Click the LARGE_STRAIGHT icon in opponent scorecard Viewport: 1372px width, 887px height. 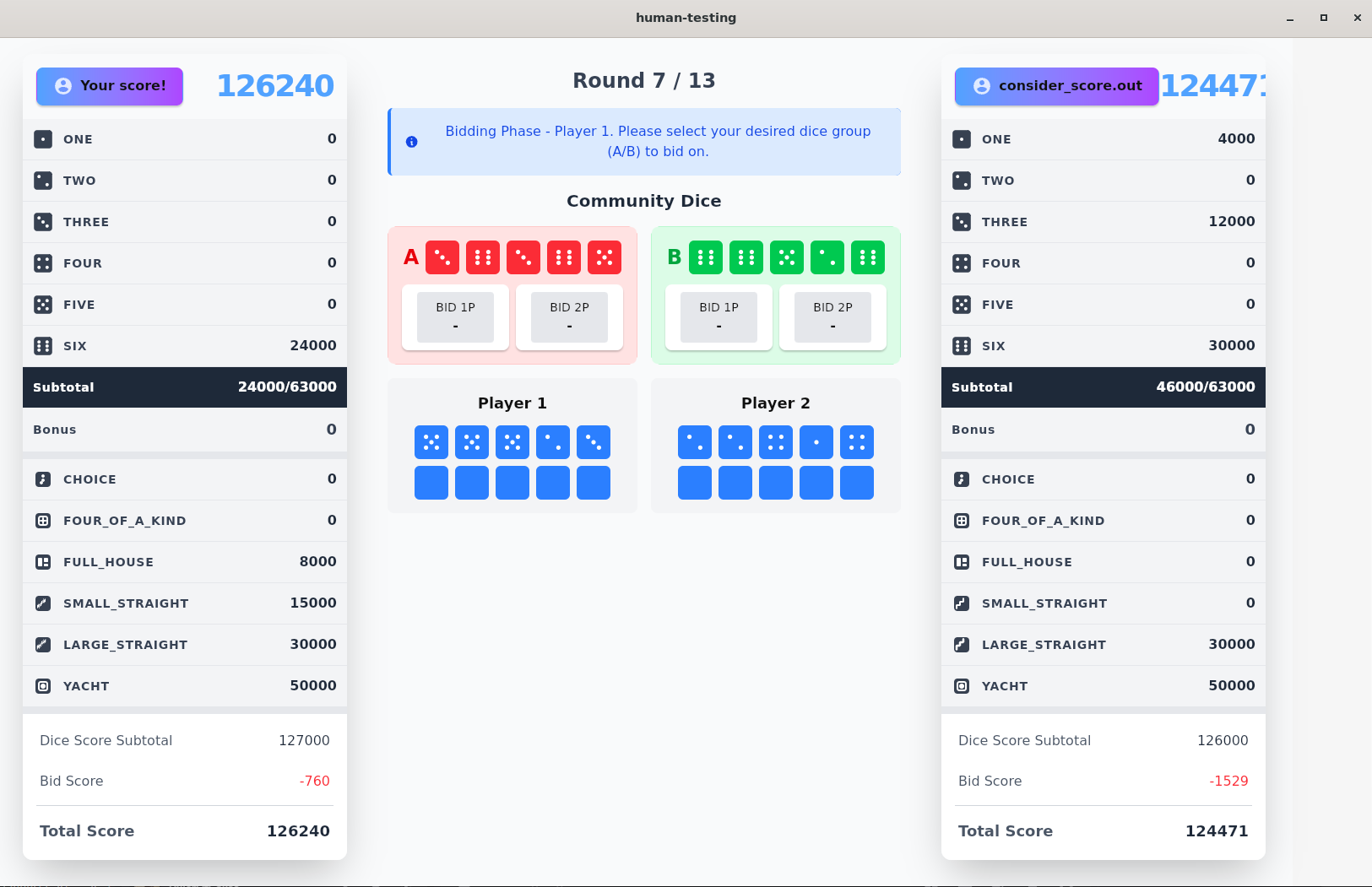[x=962, y=645]
